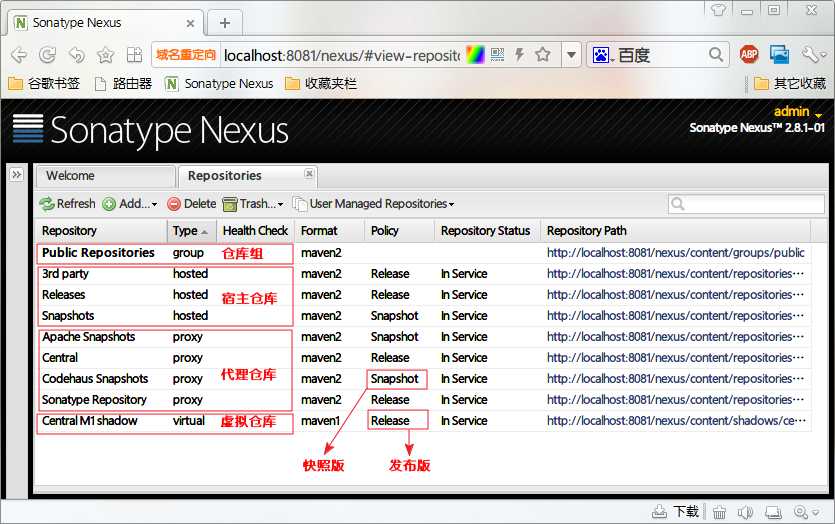Click the magnifier in the Baidu search box

coord(716,54)
